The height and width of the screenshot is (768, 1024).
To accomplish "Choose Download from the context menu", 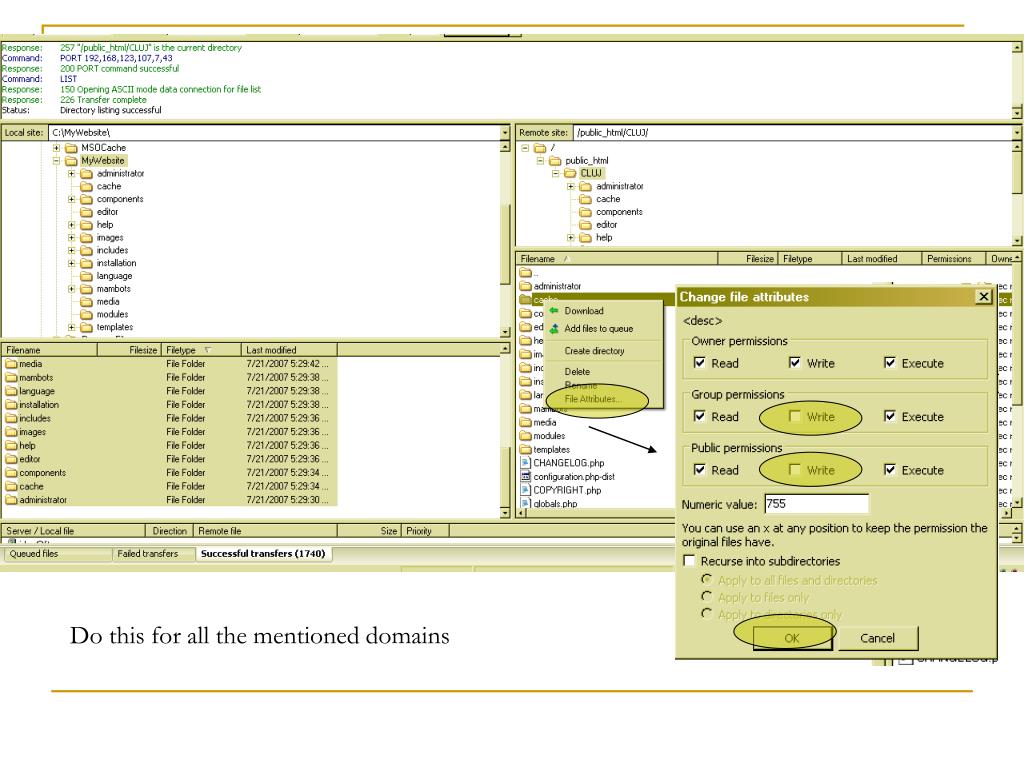I will 584,311.
